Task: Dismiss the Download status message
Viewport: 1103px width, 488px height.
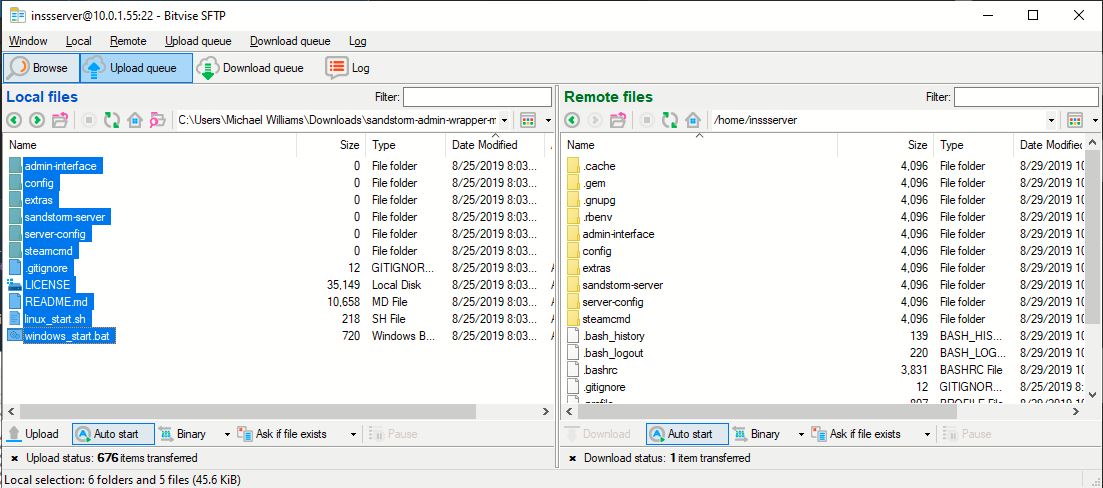Action: pyautogui.click(x=573, y=458)
